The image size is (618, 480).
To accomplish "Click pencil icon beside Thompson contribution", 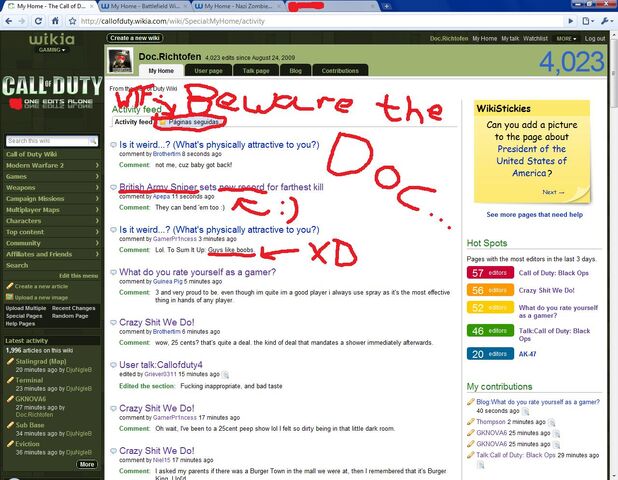I will (470, 422).
